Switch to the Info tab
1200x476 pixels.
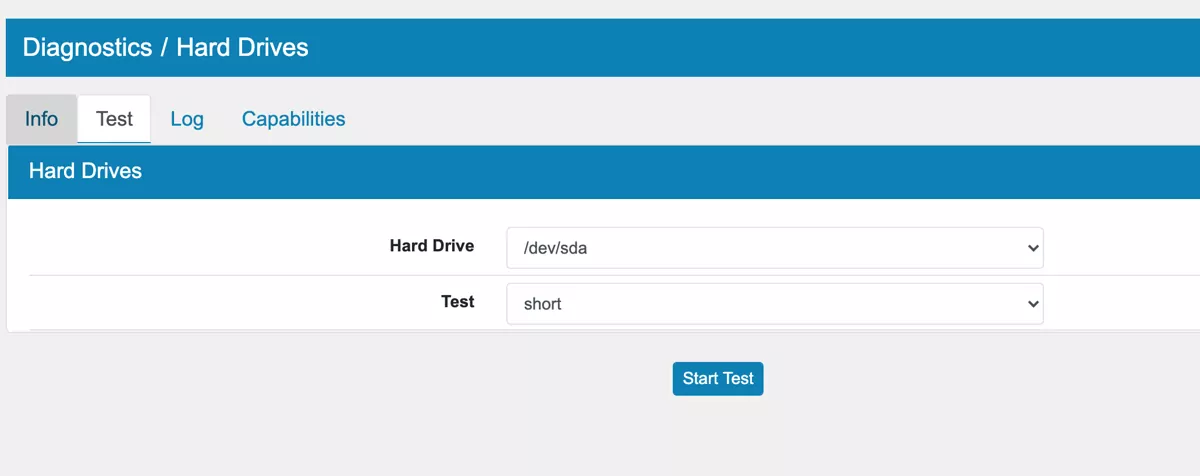[41, 119]
